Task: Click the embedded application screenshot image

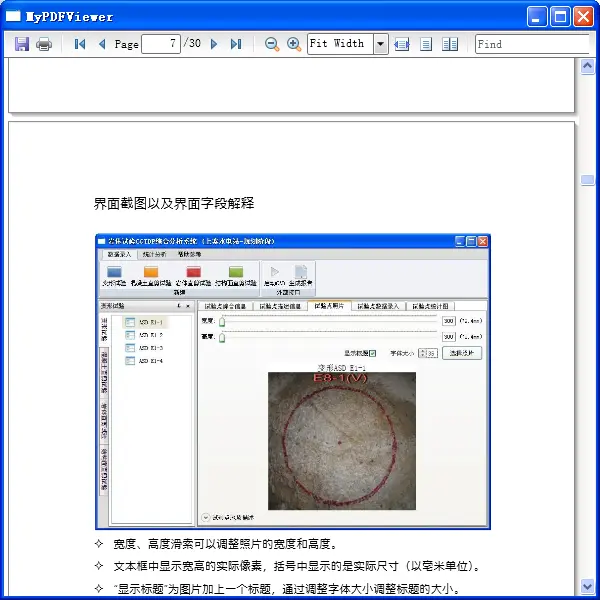Action: tap(293, 382)
